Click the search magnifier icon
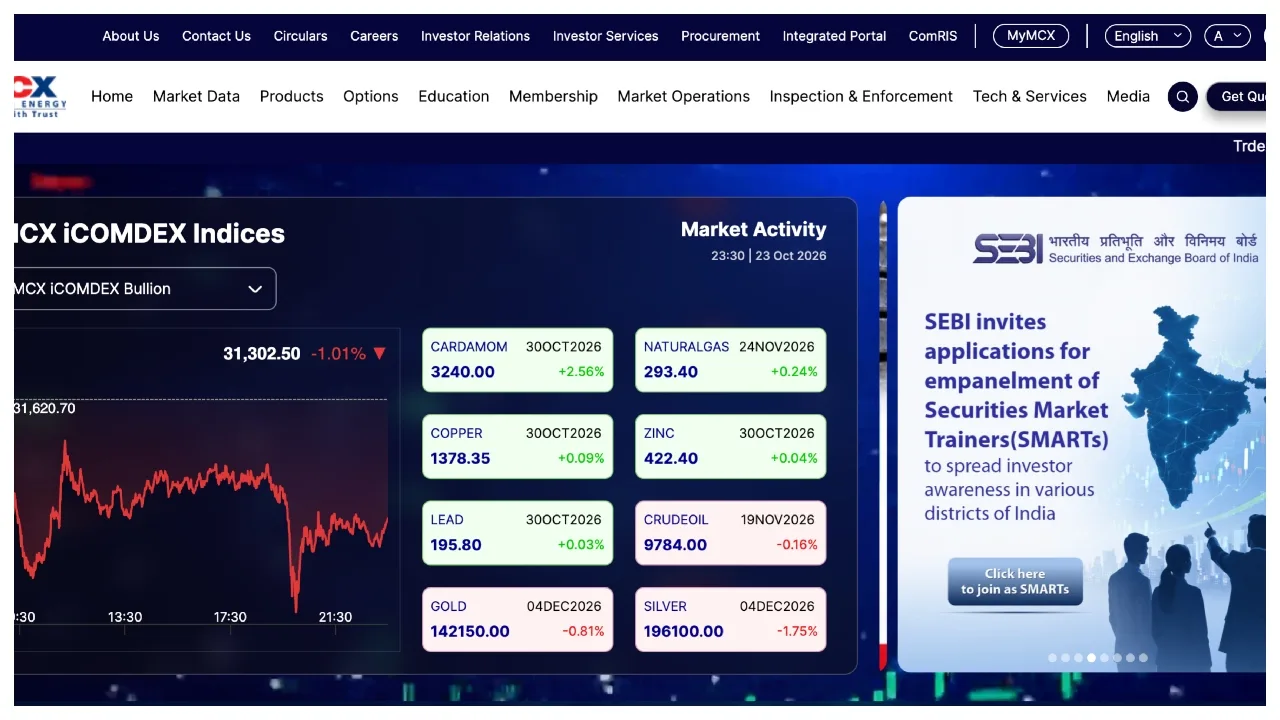 point(1183,97)
